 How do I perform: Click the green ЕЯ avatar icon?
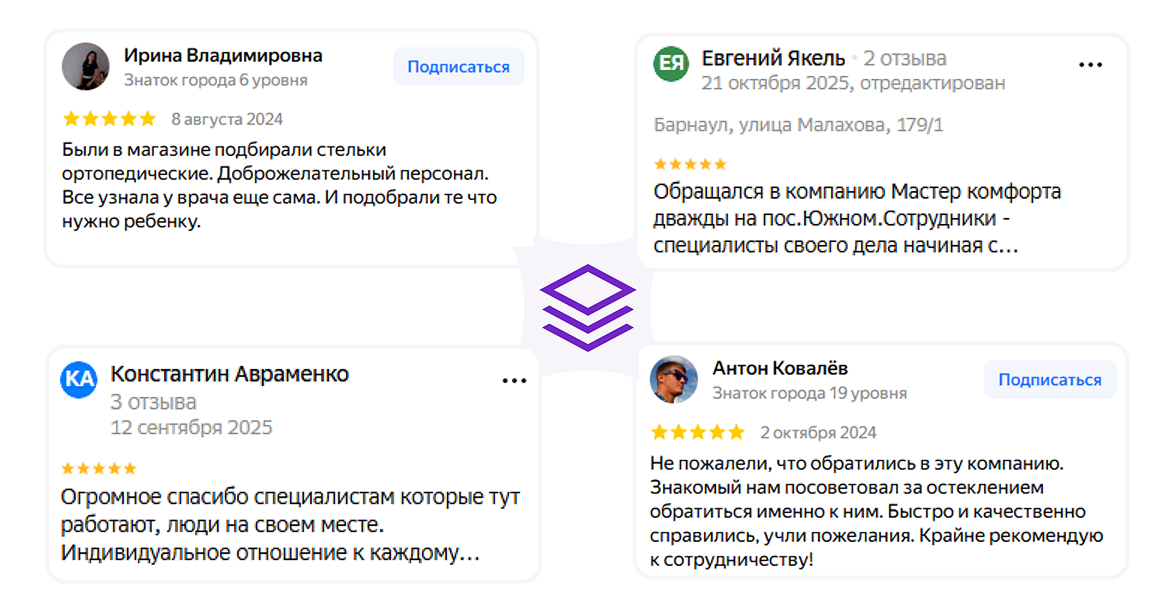[671, 65]
